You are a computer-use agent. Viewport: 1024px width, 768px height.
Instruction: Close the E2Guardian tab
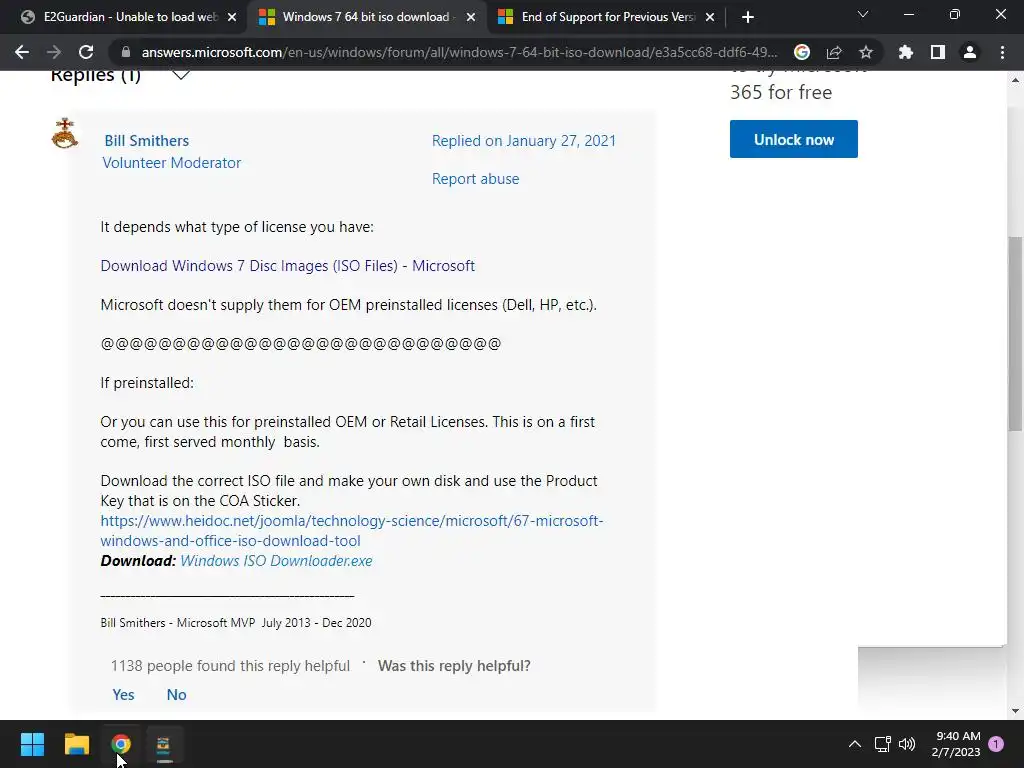pyautogui.click(x=232, y=18)
